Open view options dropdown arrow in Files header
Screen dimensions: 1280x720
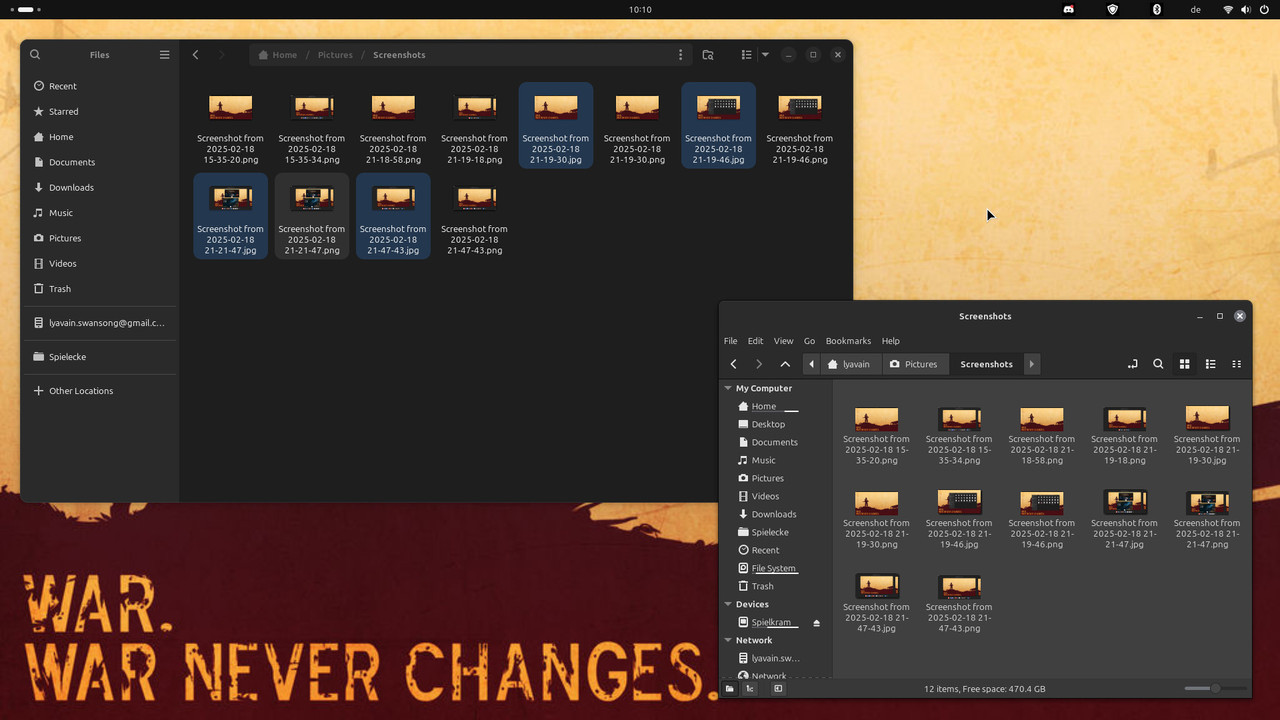click(x=765, y=55)
